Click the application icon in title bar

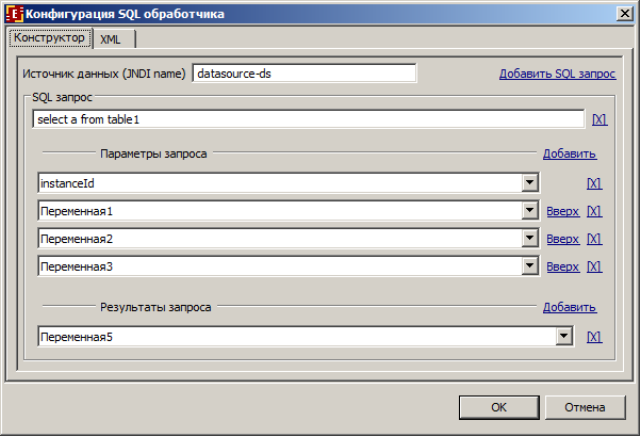(x=15, y=14)
